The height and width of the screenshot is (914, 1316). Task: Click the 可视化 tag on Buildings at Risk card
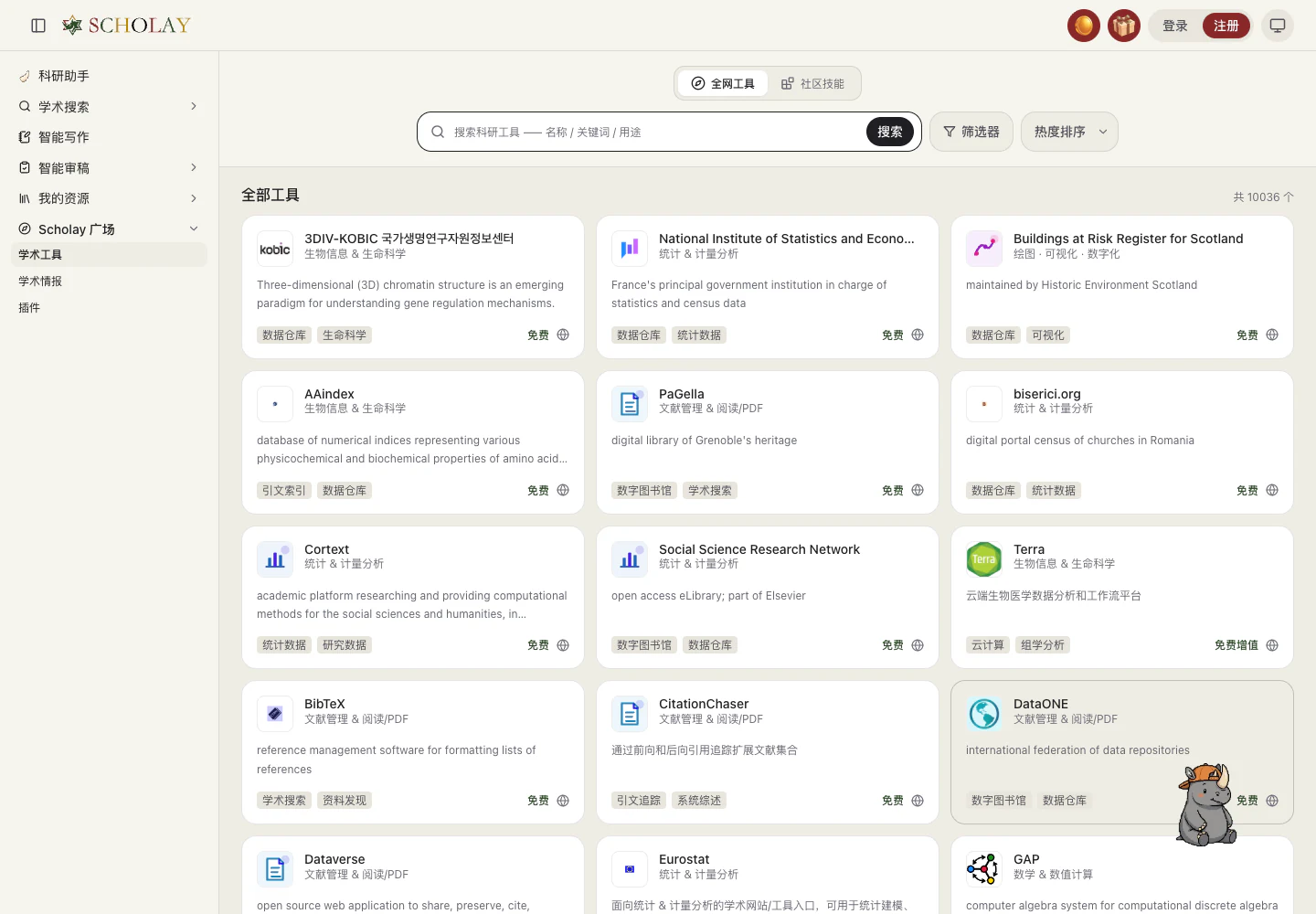point(1048,335)
